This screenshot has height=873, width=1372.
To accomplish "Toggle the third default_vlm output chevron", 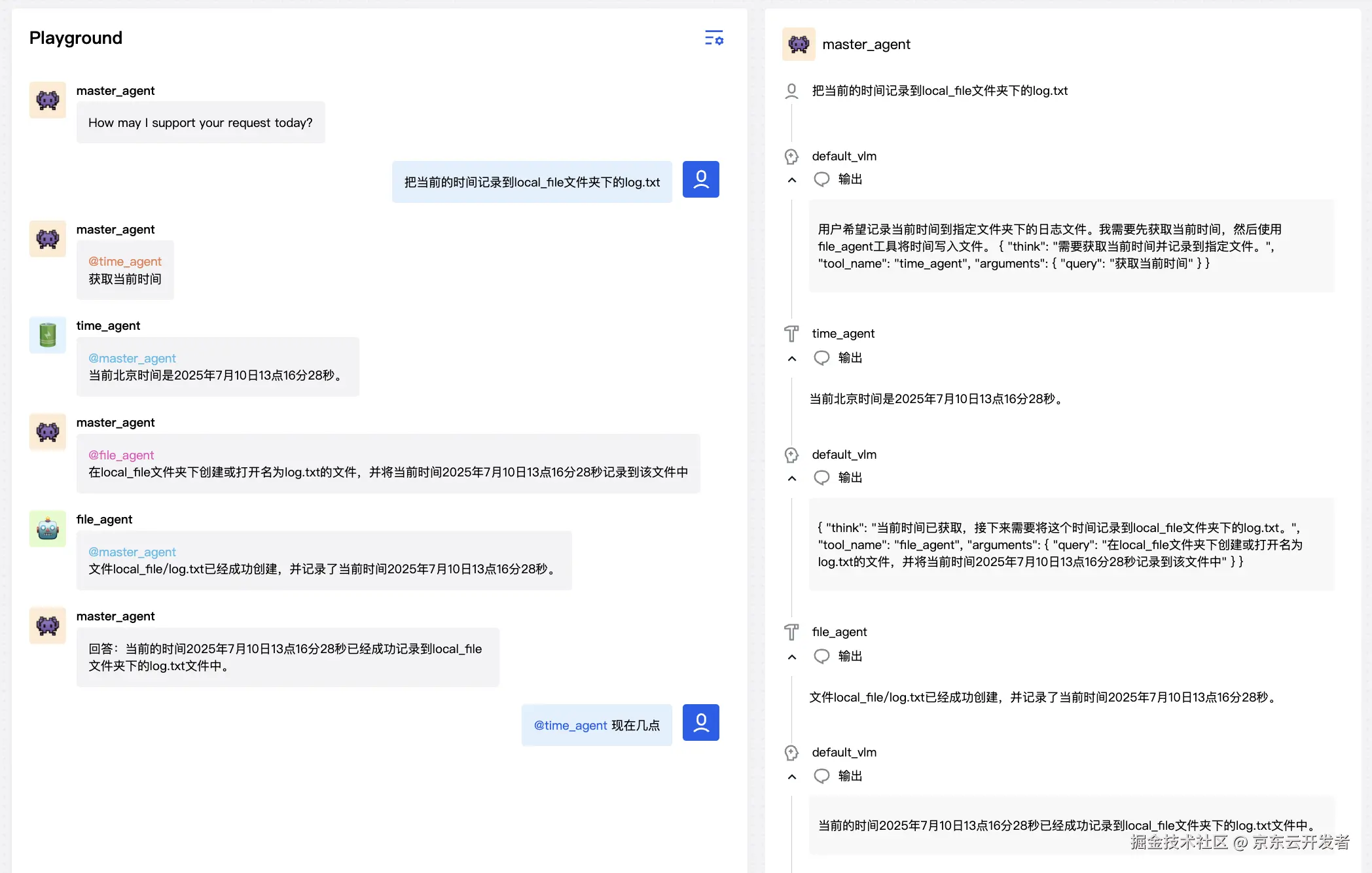I will tap(791, 777).
